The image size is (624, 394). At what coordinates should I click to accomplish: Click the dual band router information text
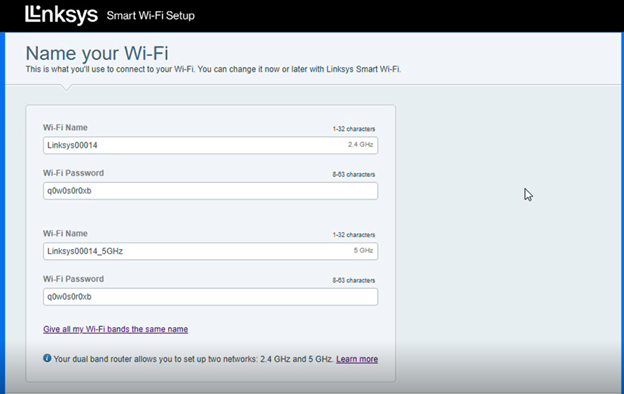[x=193, y=359]
